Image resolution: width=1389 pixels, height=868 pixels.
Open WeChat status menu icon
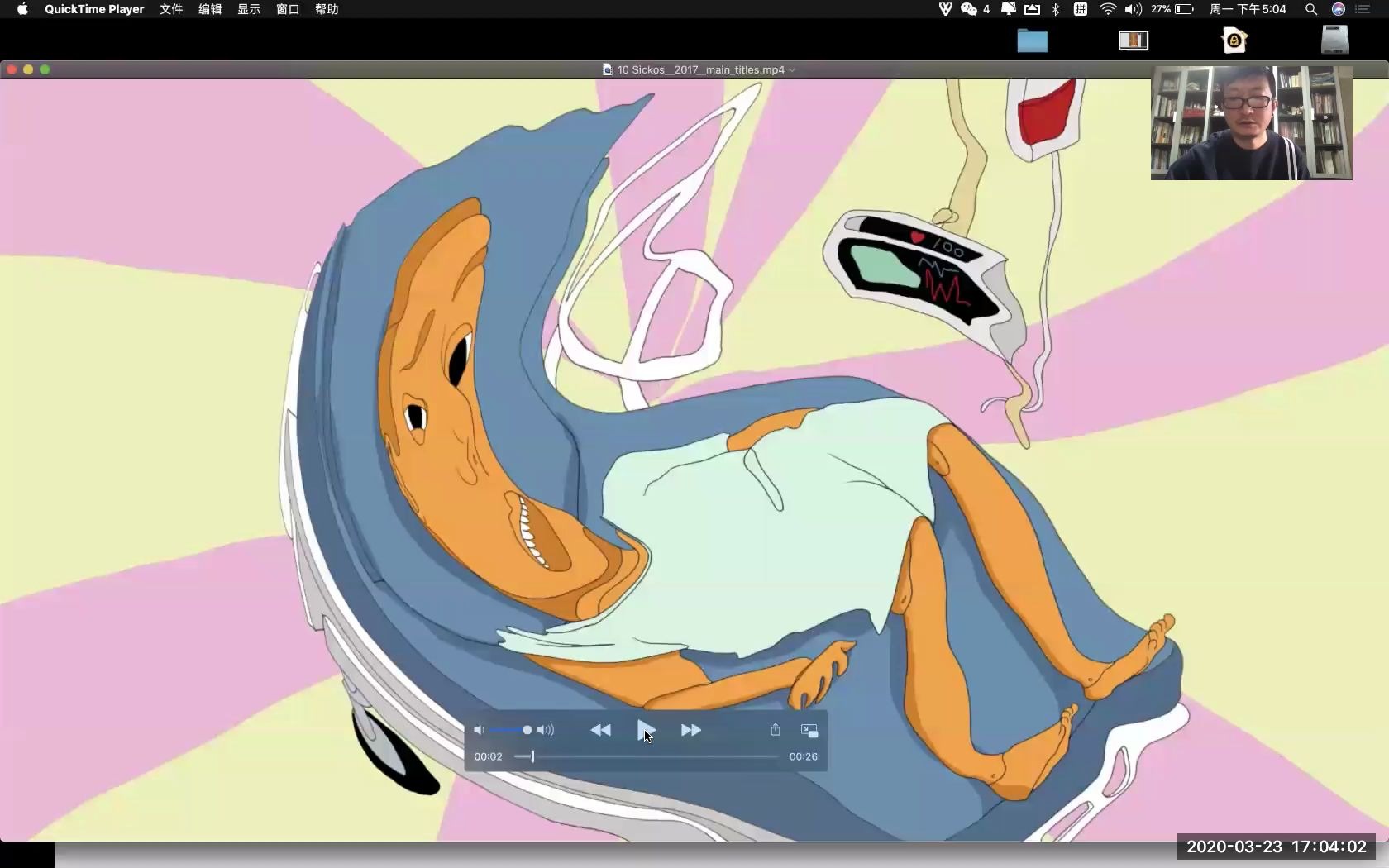[x=969, y=9]
